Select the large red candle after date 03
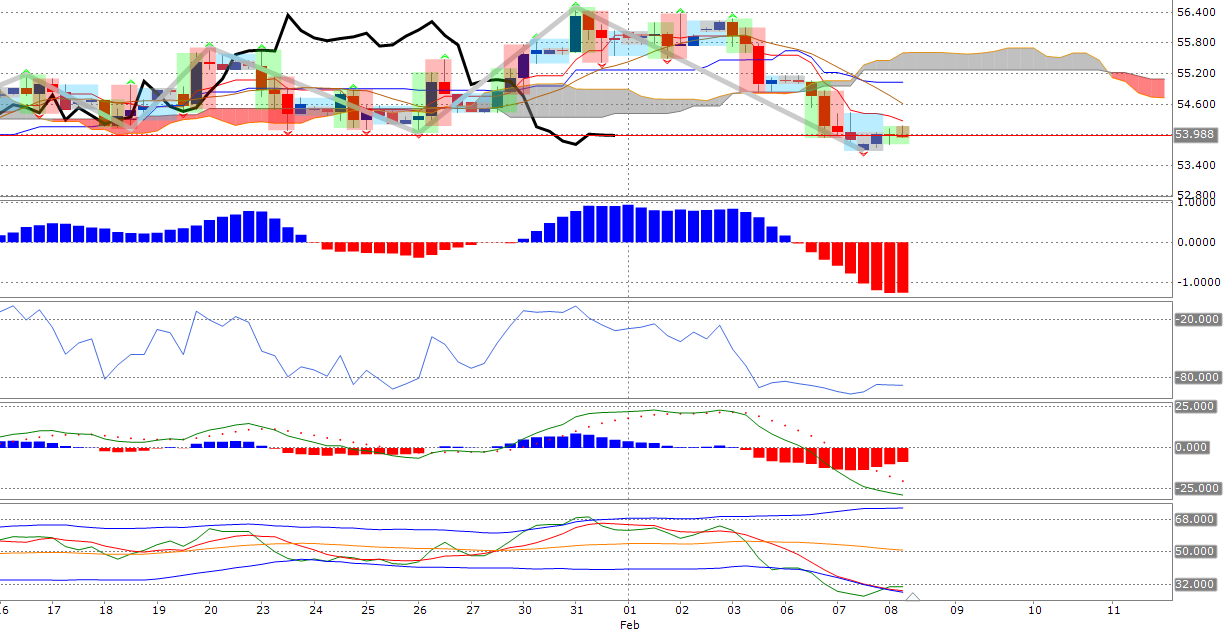Image resolution: width=1225 pixels, height=631 pixels. coord(758,66)
